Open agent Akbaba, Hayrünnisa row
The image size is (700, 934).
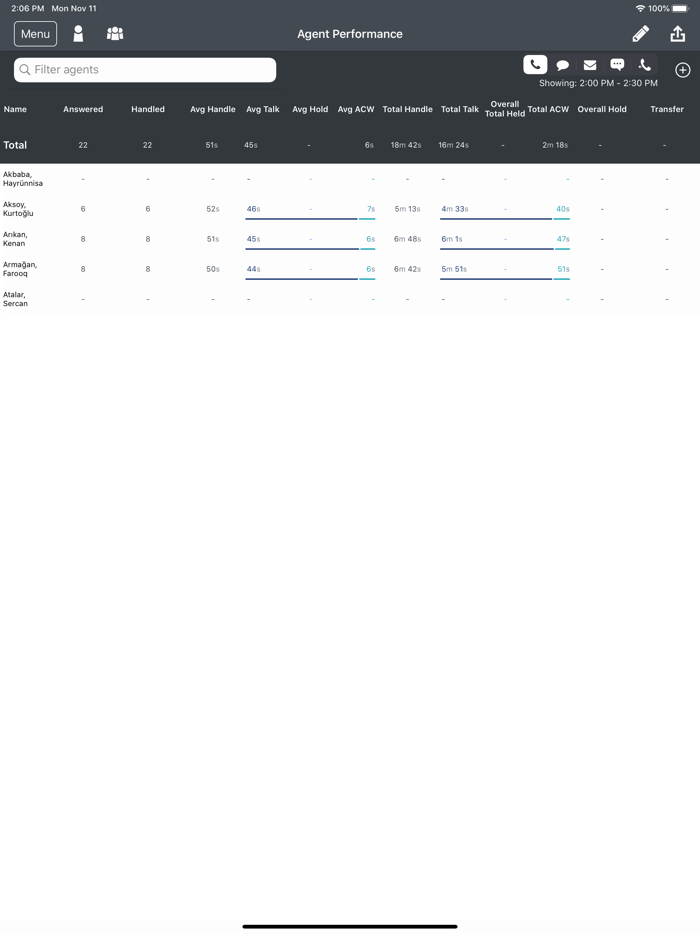coord(350,179)
